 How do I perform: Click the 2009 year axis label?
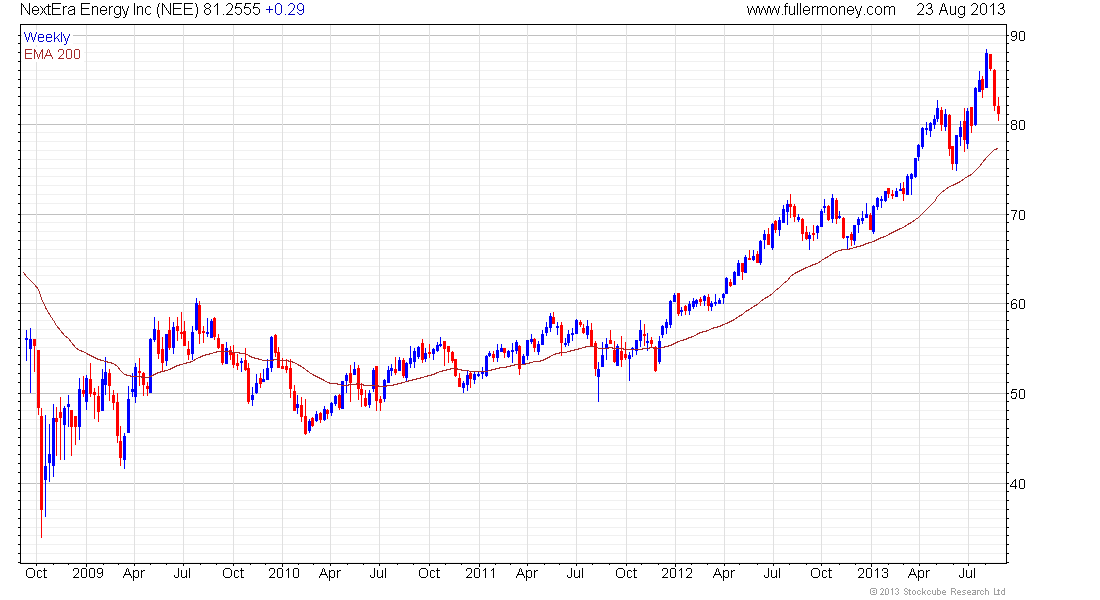click(x=88, y=573)
